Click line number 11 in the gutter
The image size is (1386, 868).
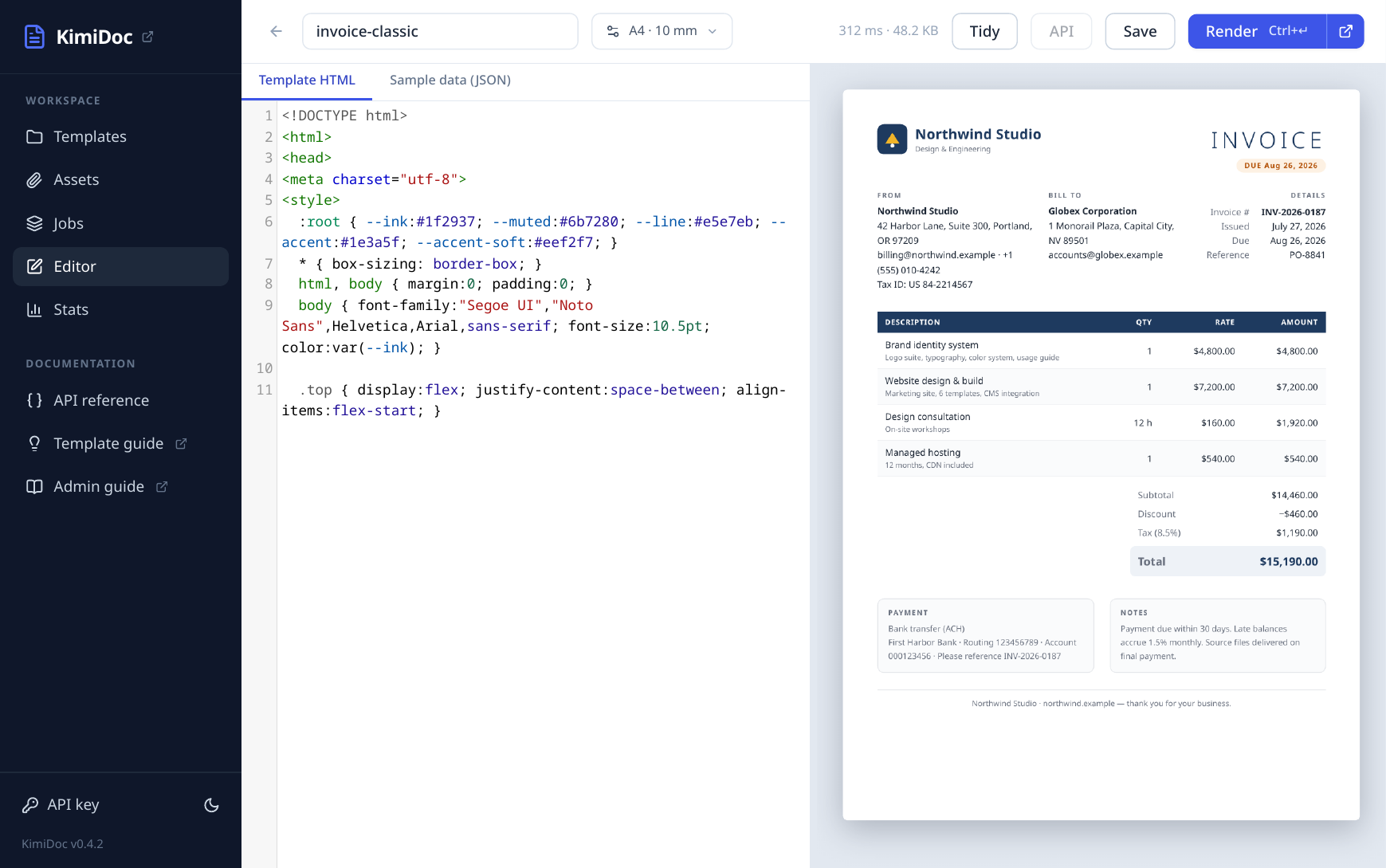[x=265, y=390]
